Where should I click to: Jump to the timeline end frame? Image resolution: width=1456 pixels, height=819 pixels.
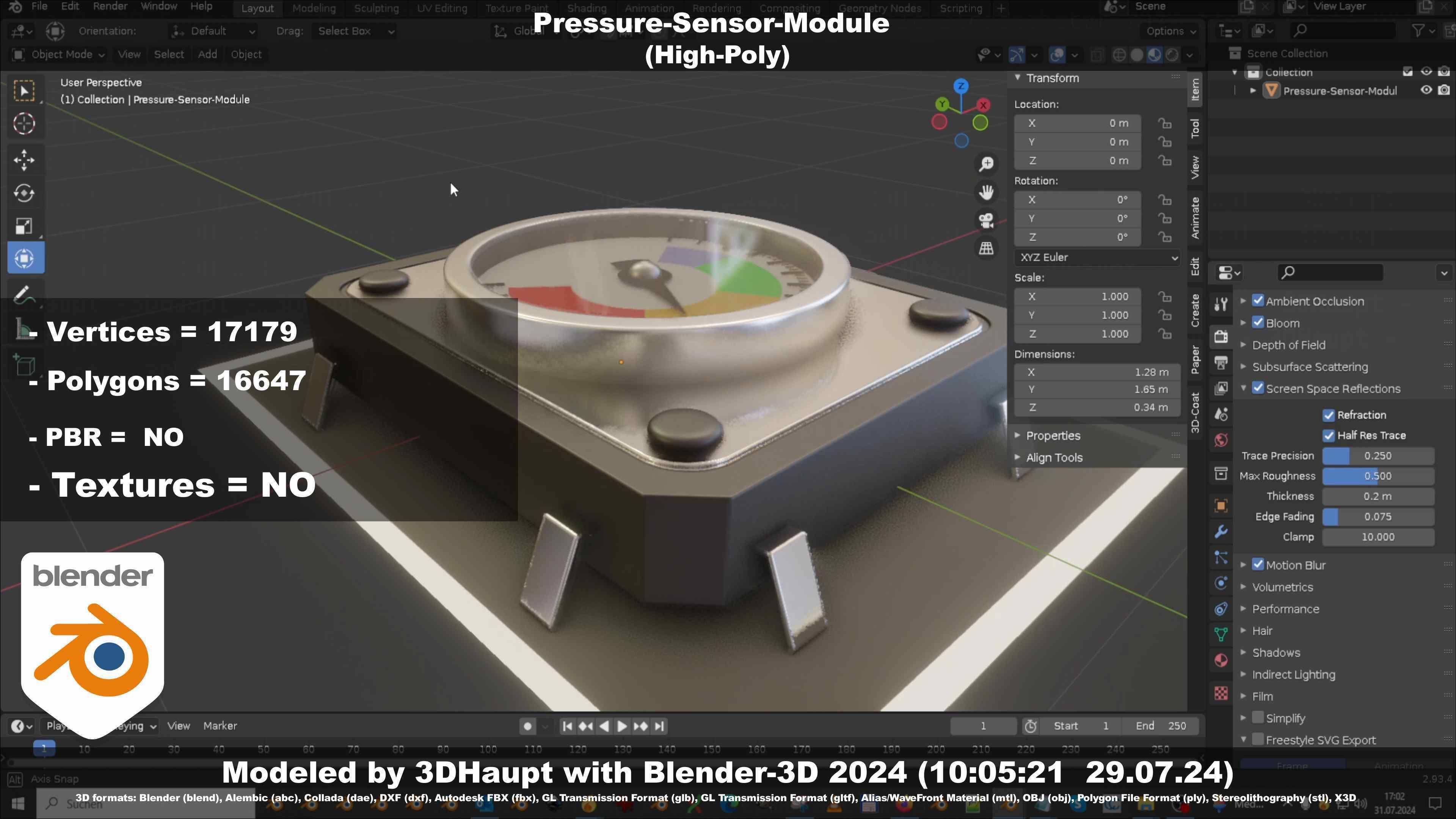click(659, 727)
